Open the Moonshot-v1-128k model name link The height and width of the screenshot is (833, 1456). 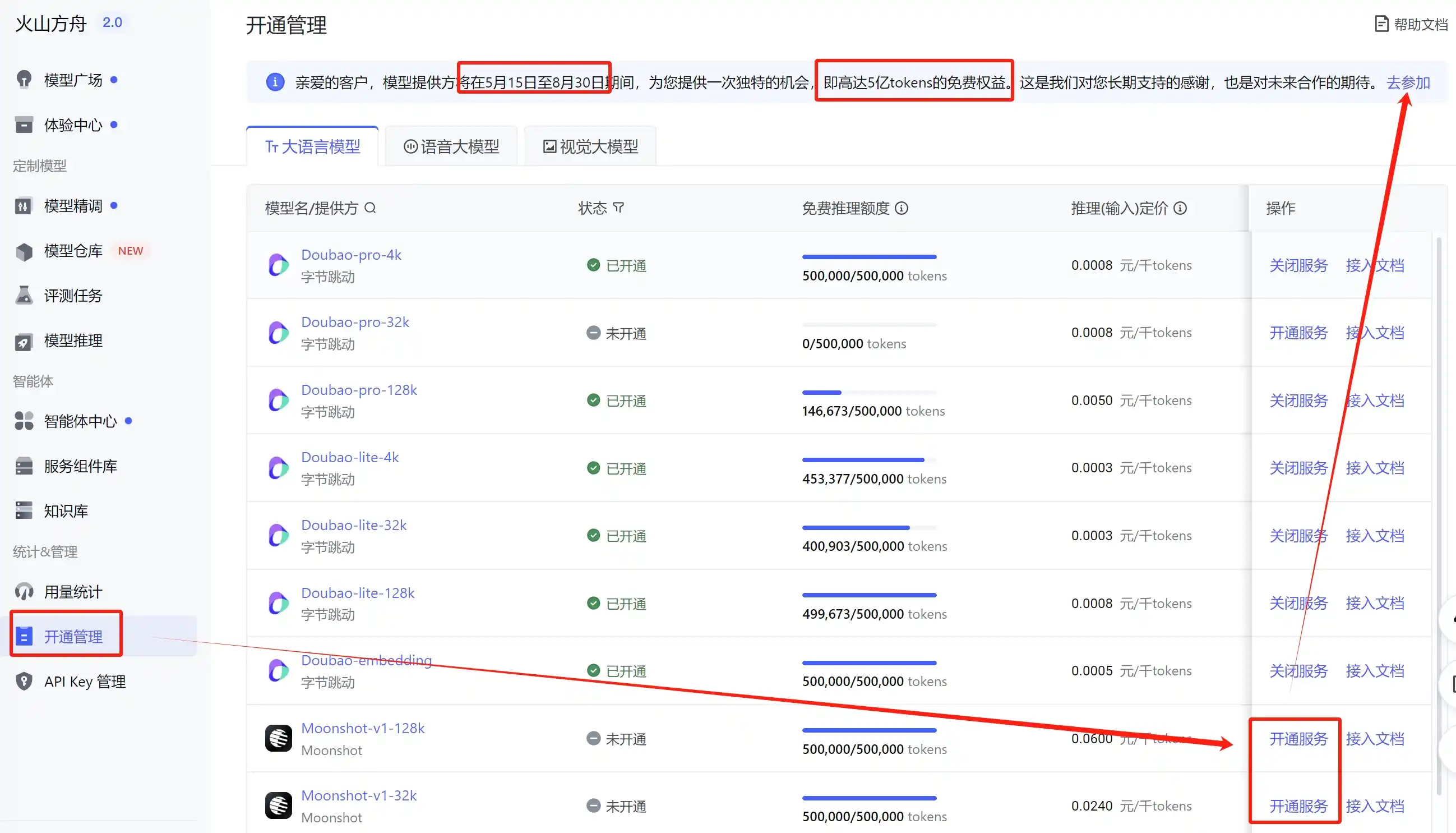click(x=363, y=728)
